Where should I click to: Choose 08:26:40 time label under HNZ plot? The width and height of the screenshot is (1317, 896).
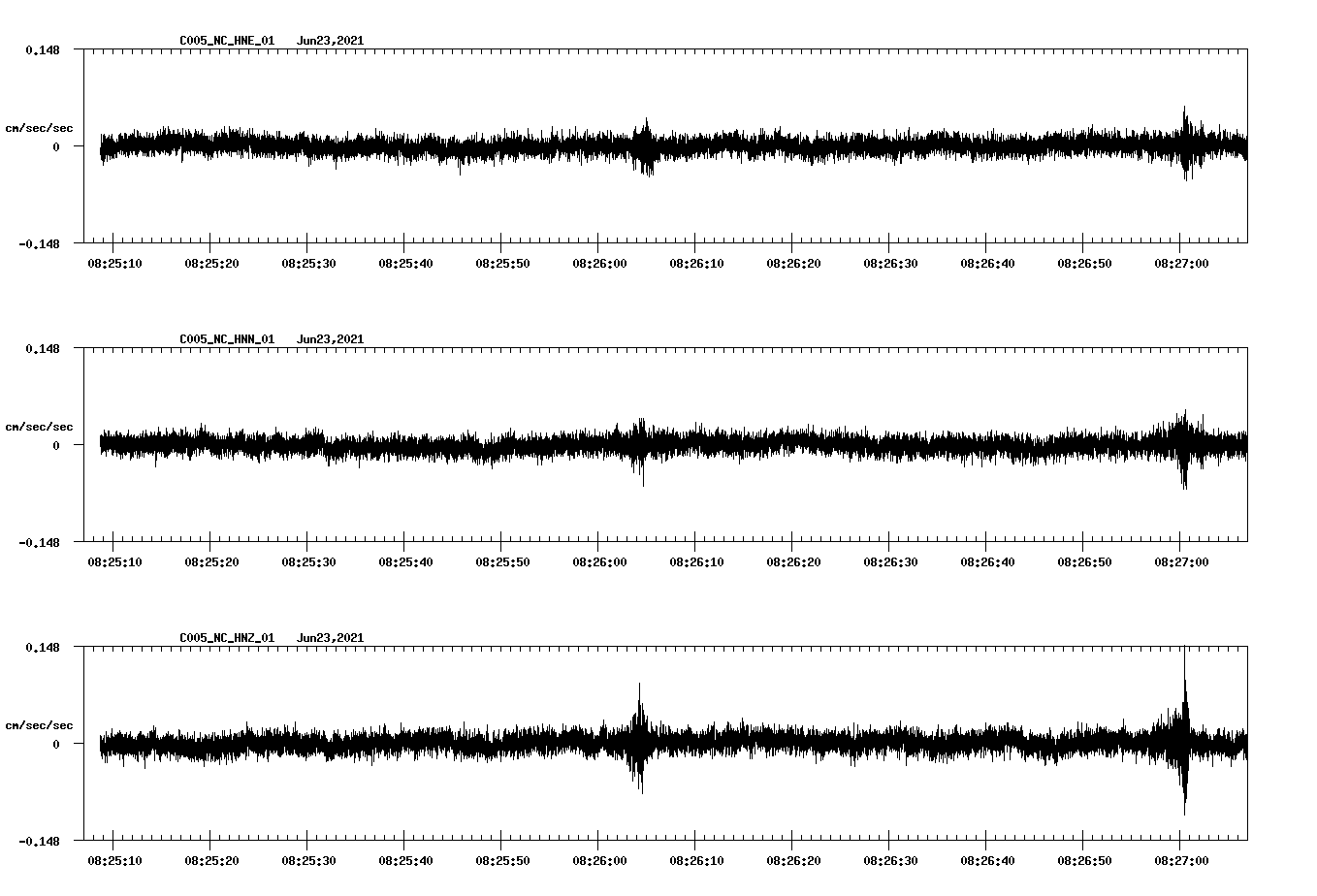point(987,860)
